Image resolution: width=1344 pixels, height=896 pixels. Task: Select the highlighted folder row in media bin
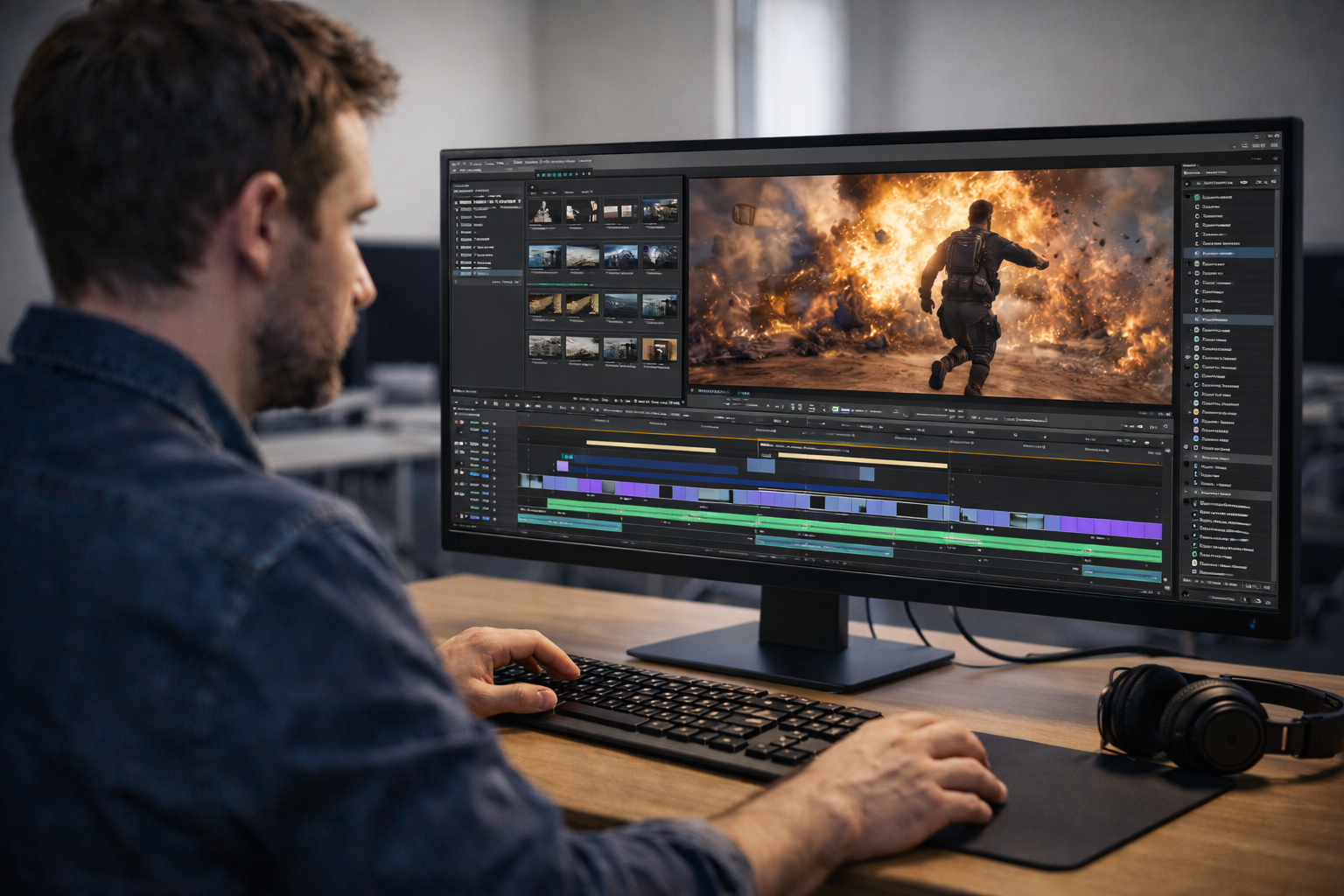[486, 274]
